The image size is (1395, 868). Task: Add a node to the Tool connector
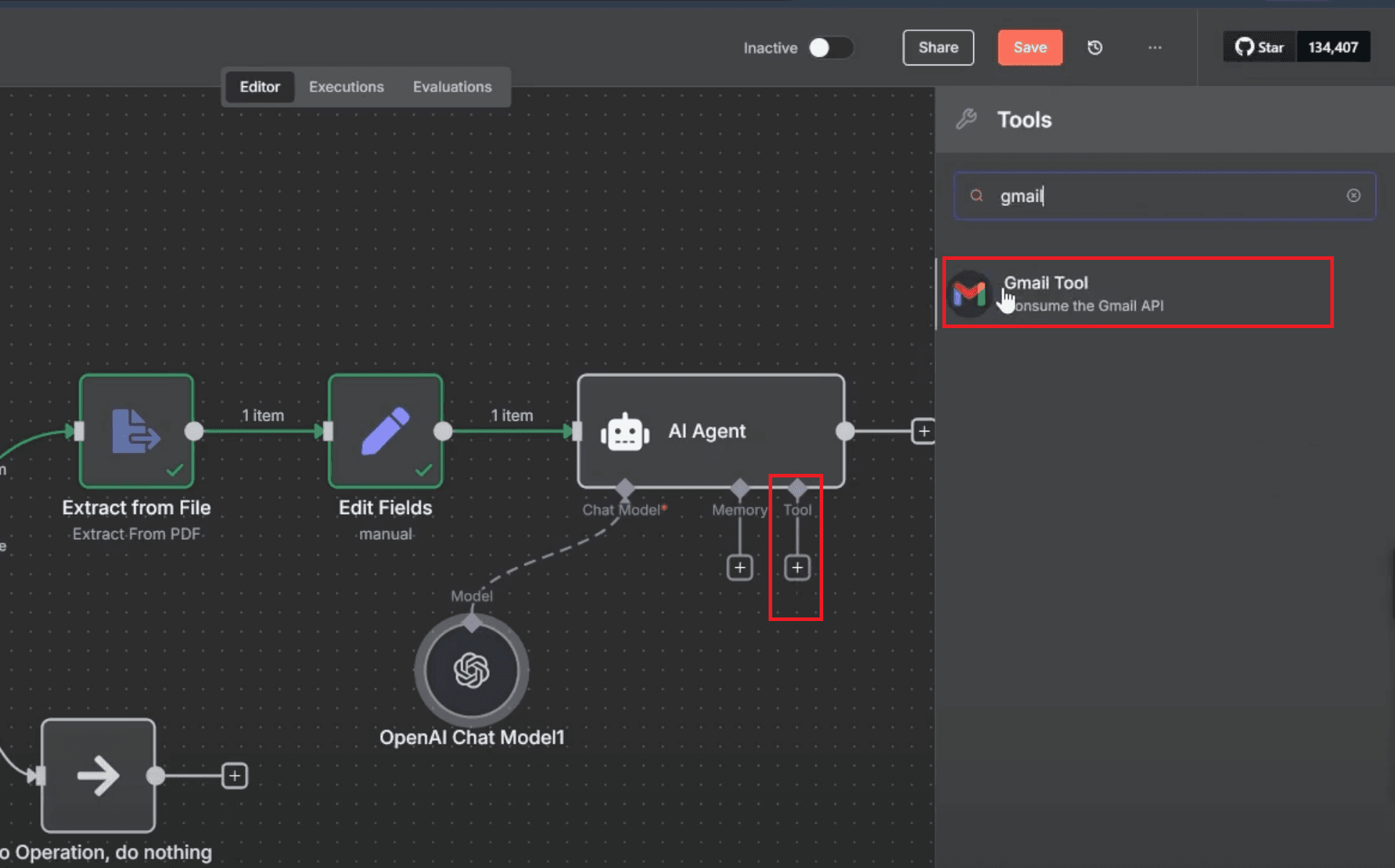pyautogui.click(x=797, y=568)
